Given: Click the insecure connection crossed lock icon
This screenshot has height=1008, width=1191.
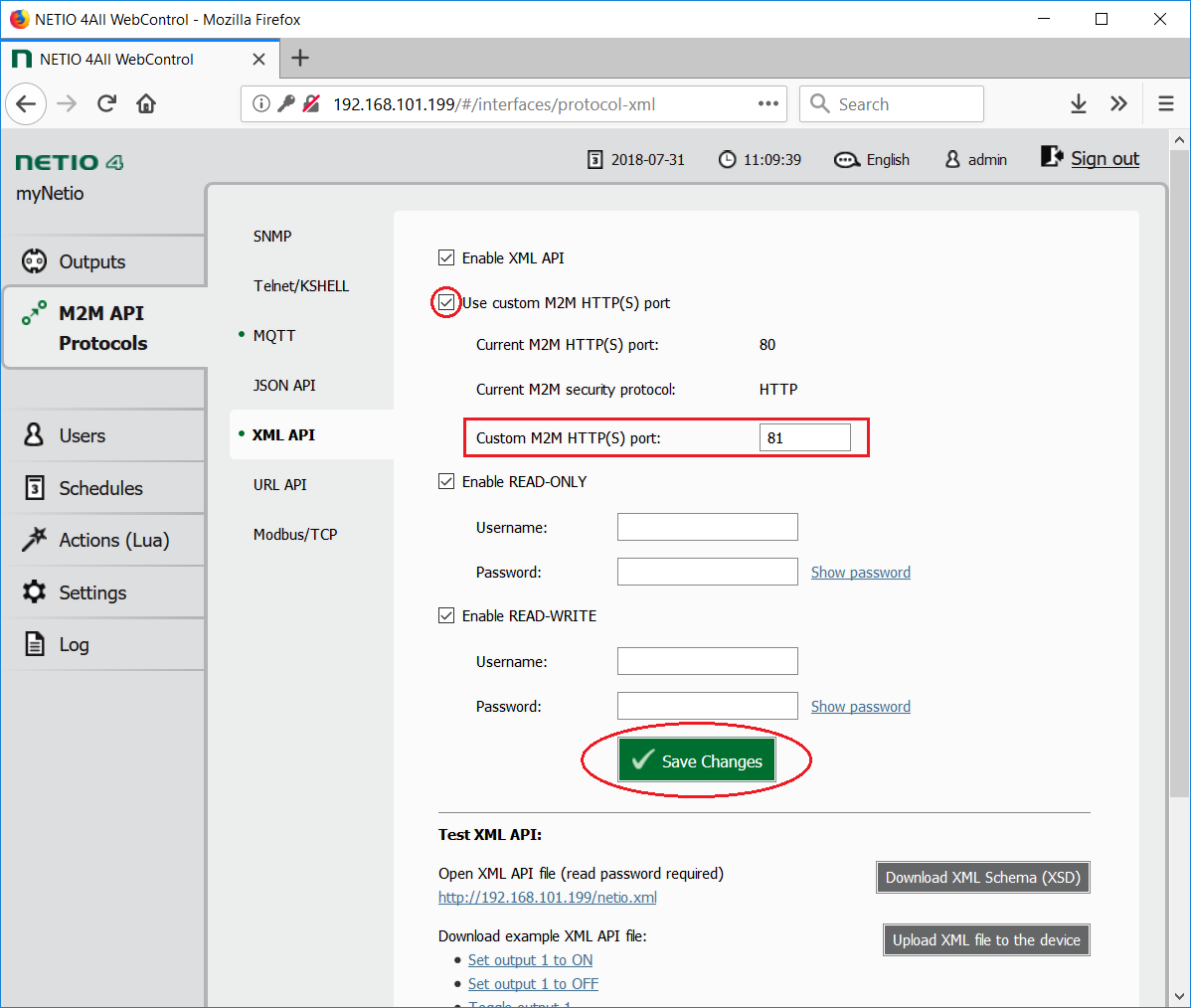Looking at the screenshot, I should click(x=311, y=104).
